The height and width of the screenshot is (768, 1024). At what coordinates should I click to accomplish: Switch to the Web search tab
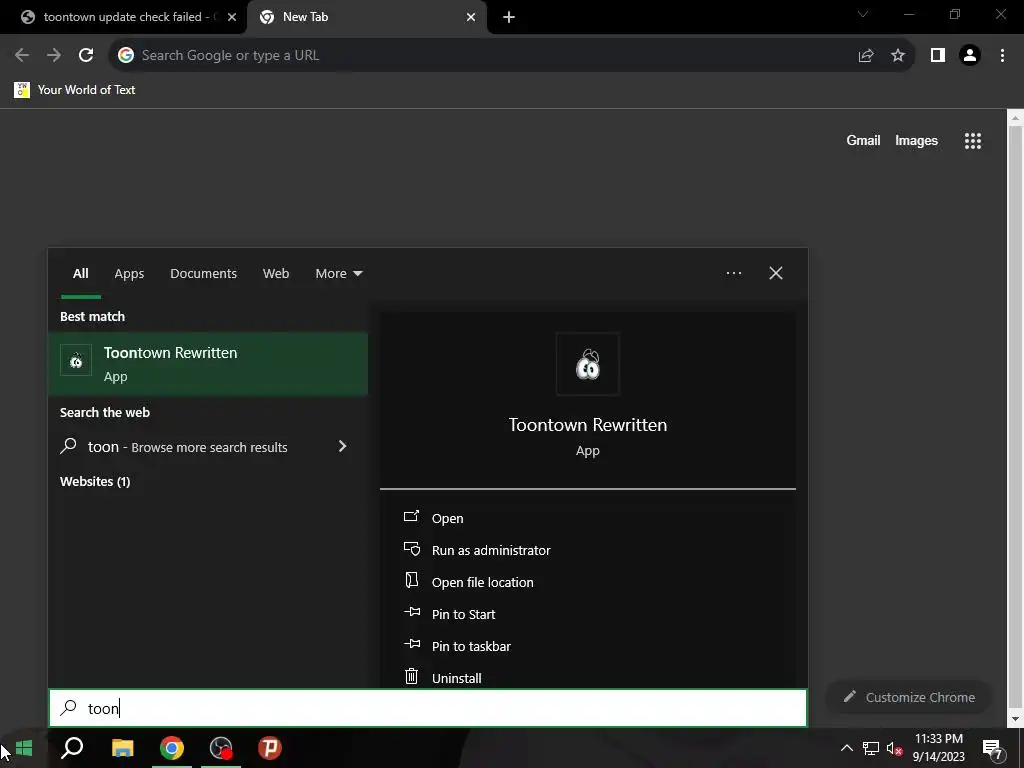click(x=276, y=274)
